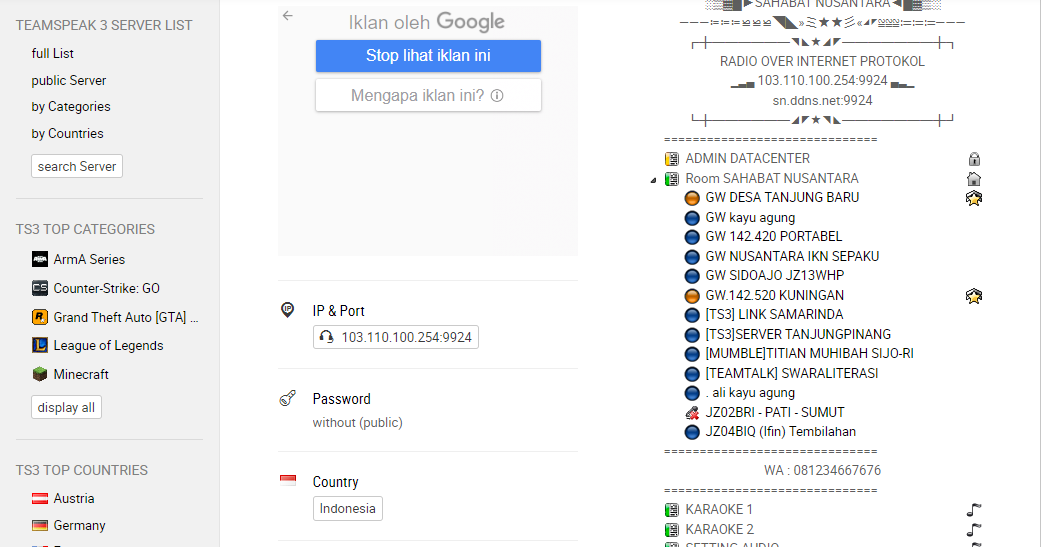The width and height of the screenshot is (1041, 547).
Task: Click the music note icon on KARAOKE 2
Action: (974, 530)
